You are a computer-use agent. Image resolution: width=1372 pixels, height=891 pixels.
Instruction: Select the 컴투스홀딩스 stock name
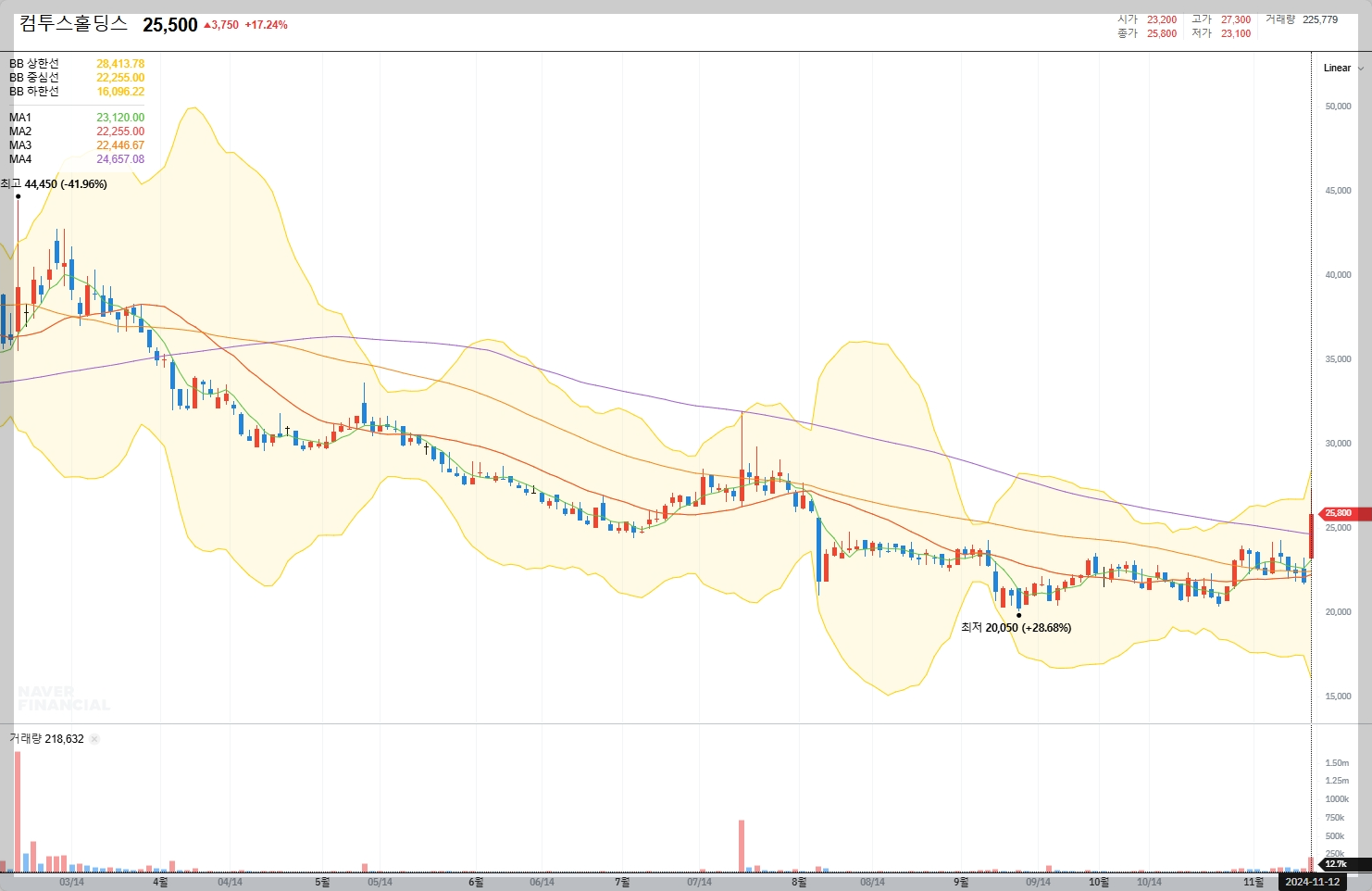(x=73, y=24)
